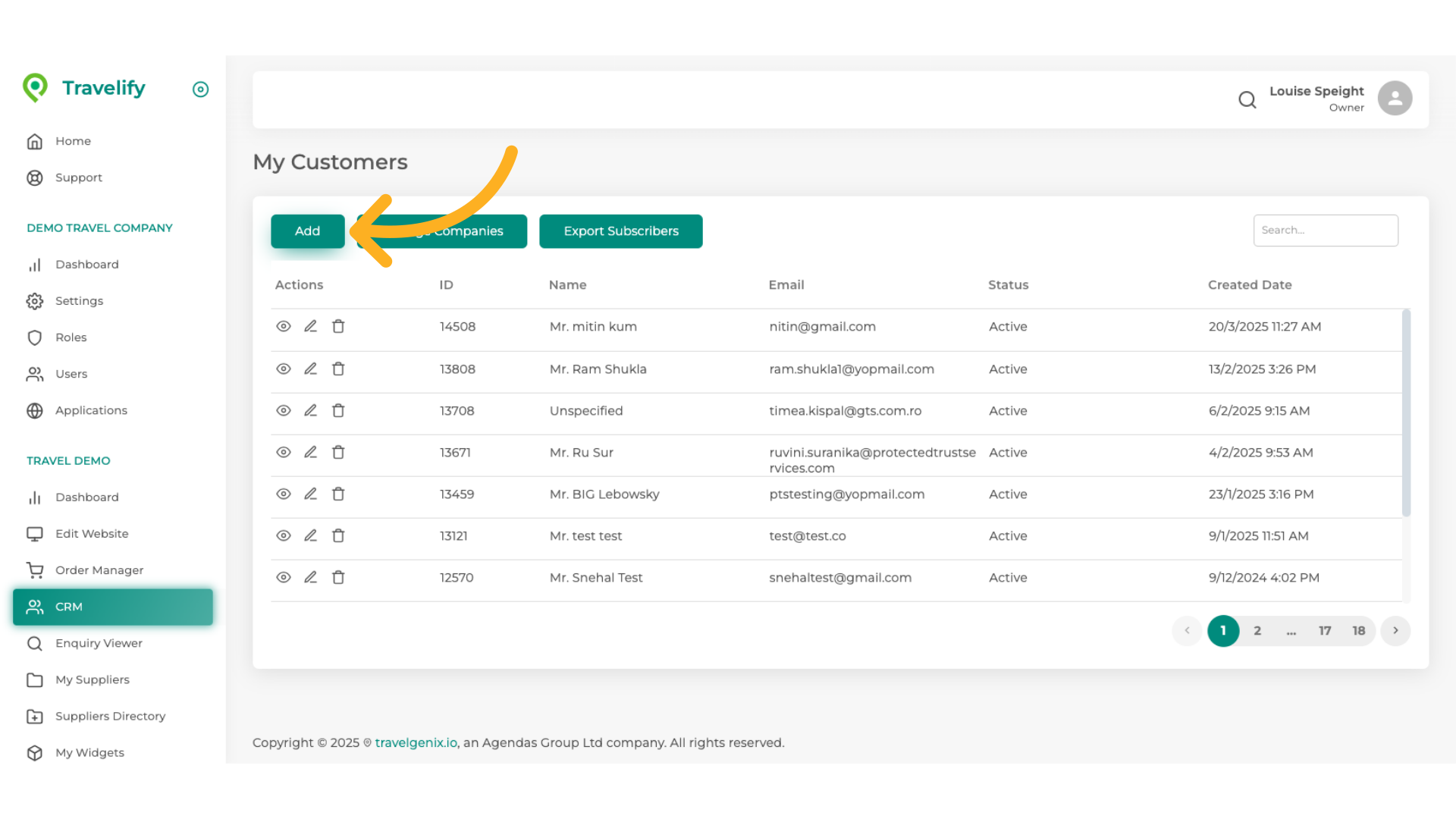Open the Dashboard under Demo Travel Company
The width and height of the screenshot is (1456, 819).
[86, 264]
